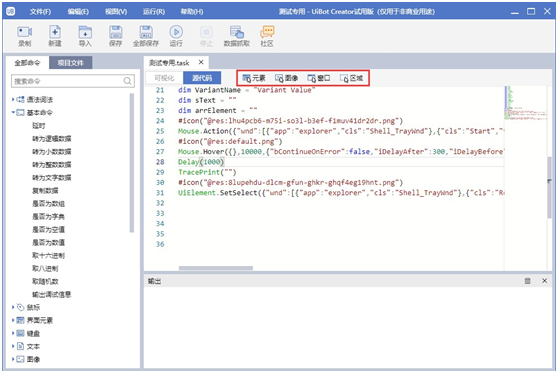
Task: Select the 取随机数 command
Action: [x=45, y=281]
